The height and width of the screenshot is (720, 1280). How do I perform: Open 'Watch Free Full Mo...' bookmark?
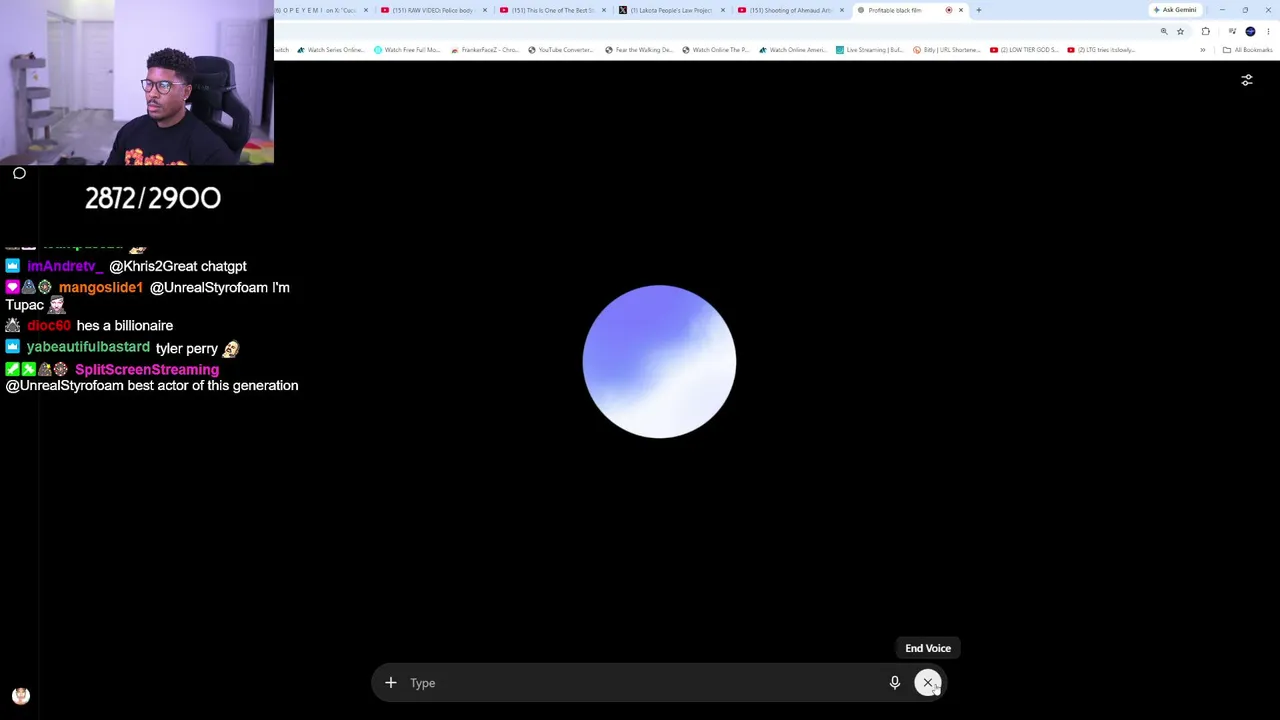click(x=407, y=50)
